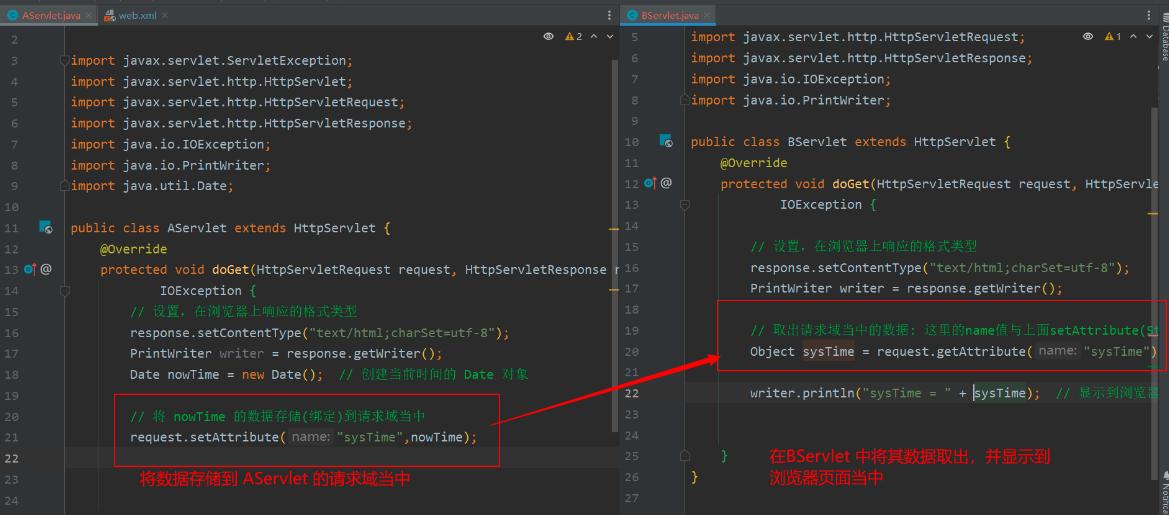Open the 2 warnings indicator in AServlet editor

pyautogui.click(x=574, y=36)
